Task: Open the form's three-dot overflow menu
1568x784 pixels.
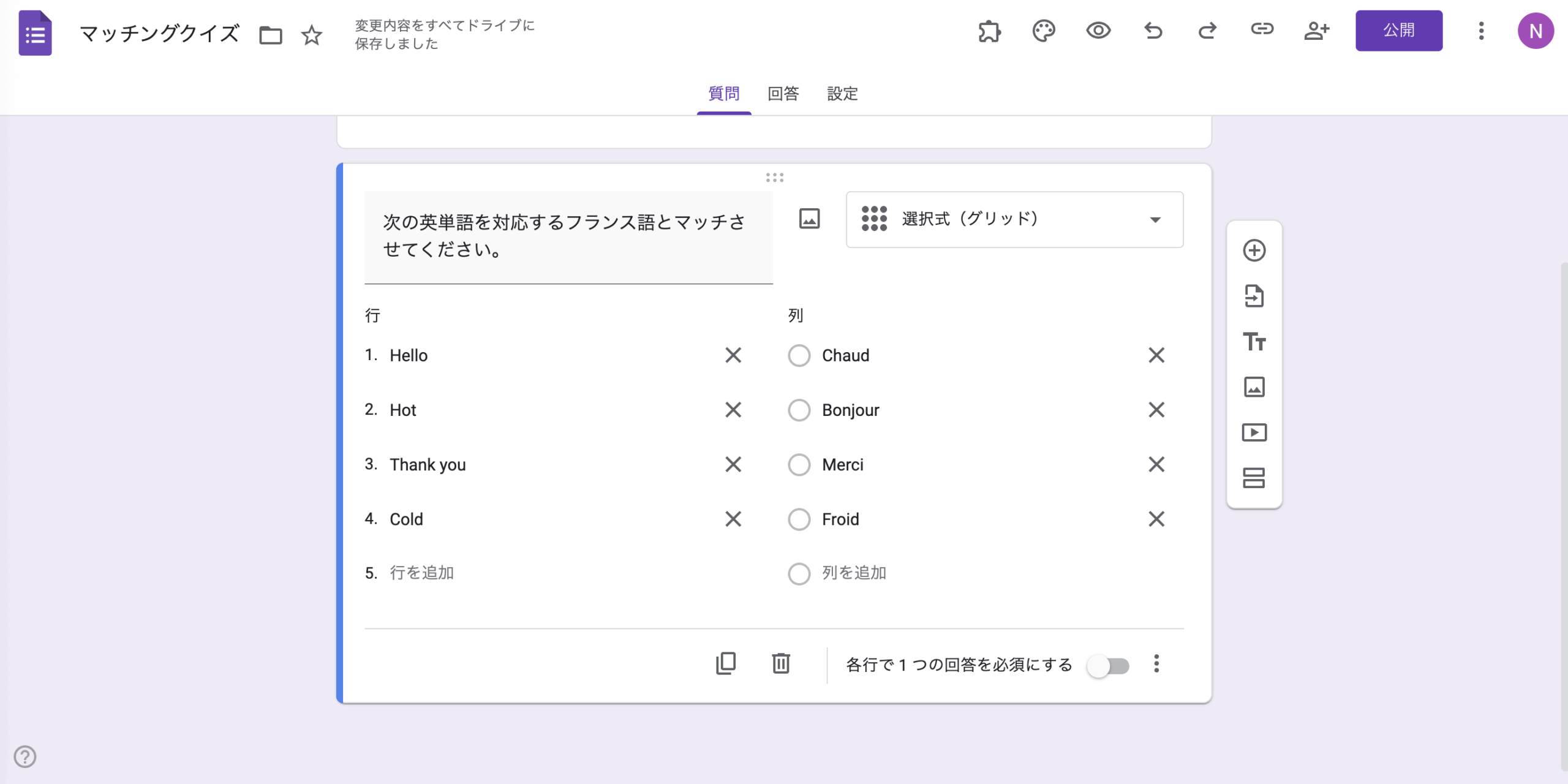Action: (x=1482, y=31)
